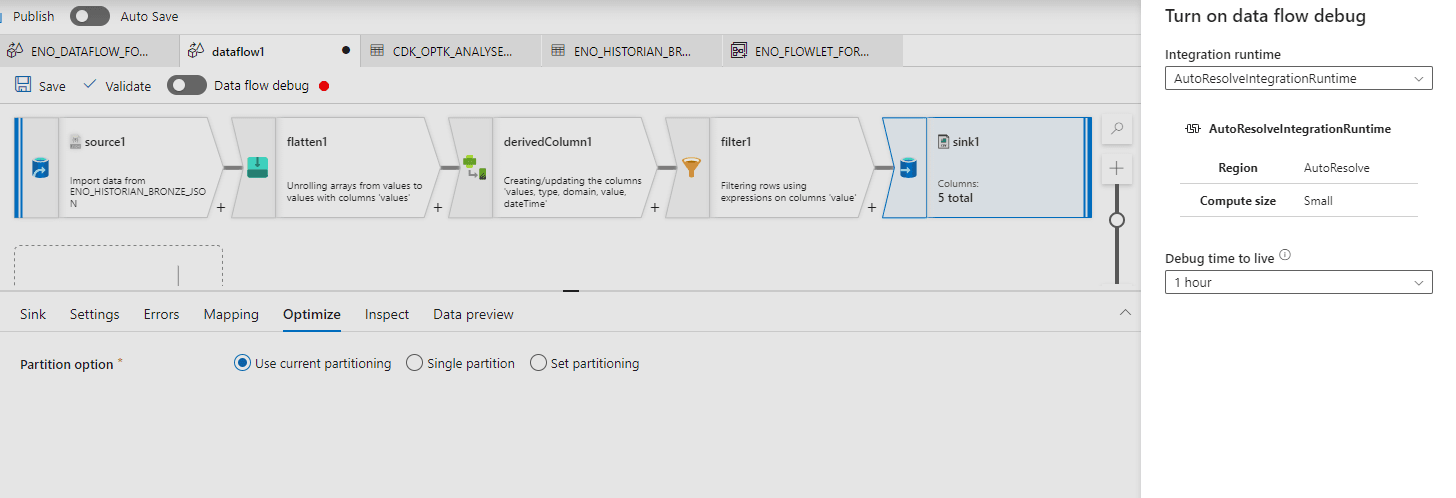Choose Set partitioning option
This screenshot has height=498, width=1456.
click(x=539, y=364)
